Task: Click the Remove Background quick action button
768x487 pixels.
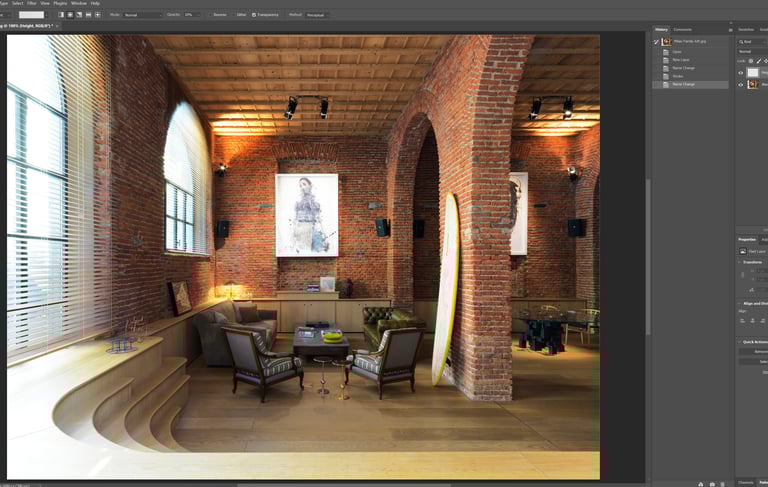Action: [x=754, y=352]
